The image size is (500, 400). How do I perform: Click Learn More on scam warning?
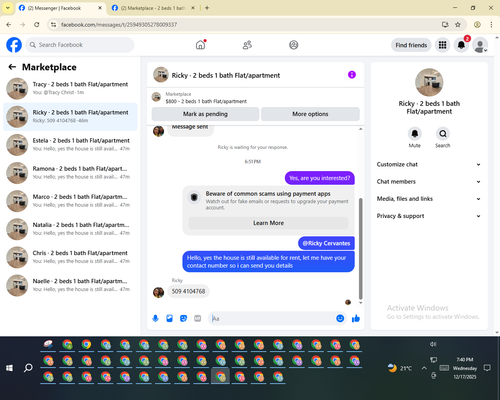269,223
